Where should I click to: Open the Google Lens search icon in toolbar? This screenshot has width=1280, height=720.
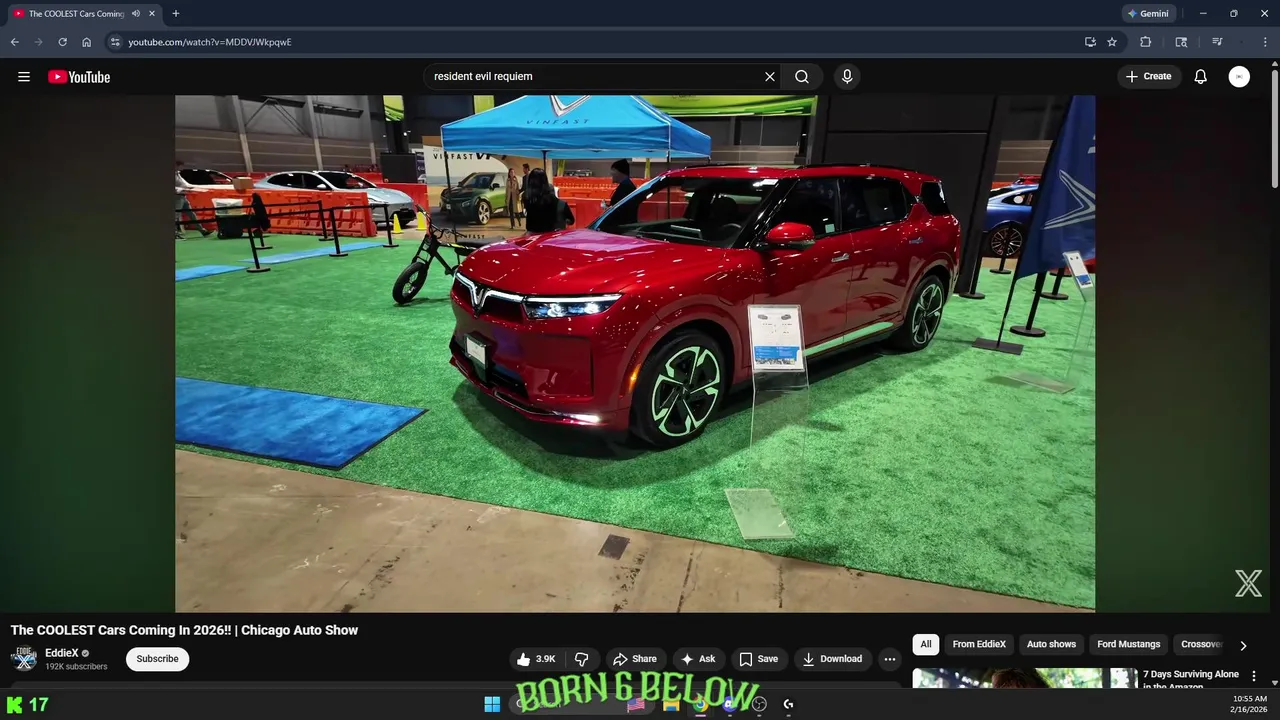pos(1181,42)
